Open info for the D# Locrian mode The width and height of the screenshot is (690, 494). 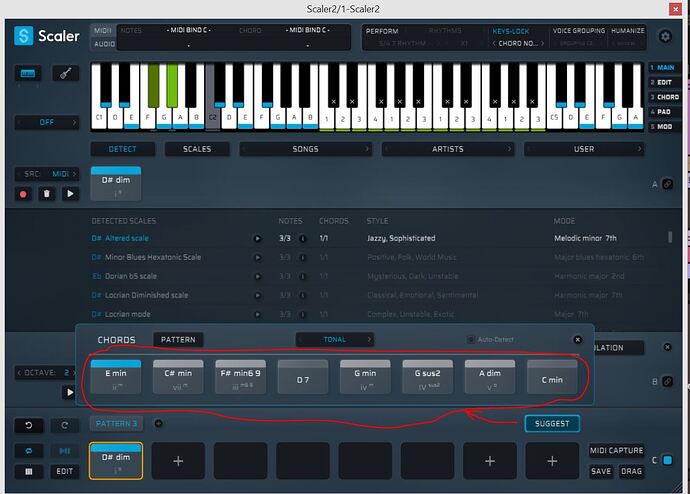[303, 315]
